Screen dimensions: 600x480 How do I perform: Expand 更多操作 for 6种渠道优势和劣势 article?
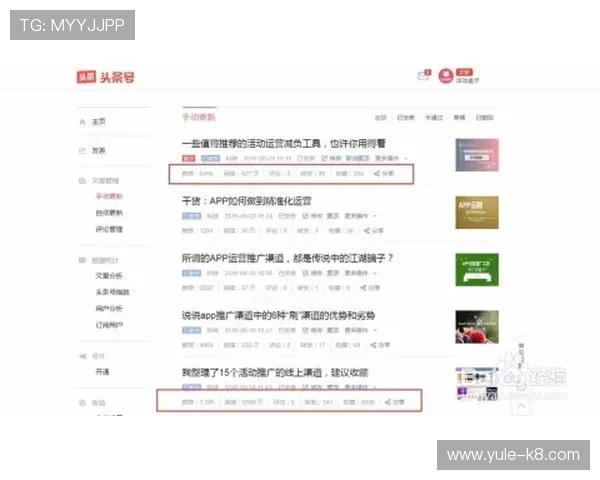pyautogui.click(x=360, y=330)
